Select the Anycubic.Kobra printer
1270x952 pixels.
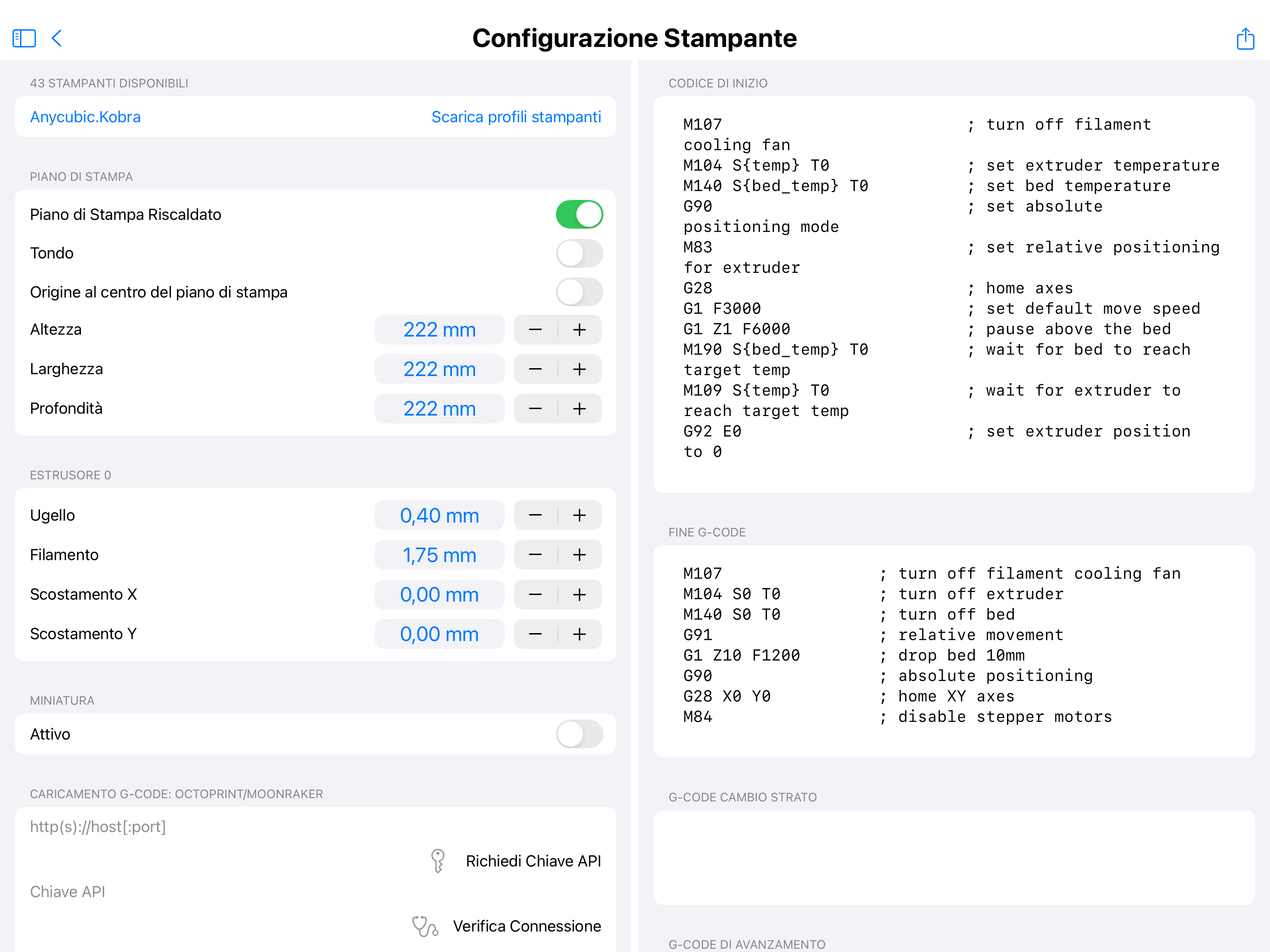[x=85, y=117]
